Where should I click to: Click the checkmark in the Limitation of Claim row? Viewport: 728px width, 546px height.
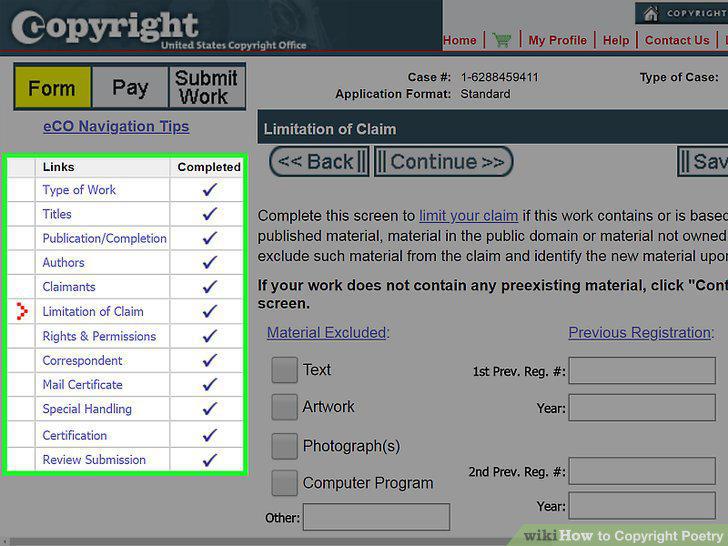[209, 311]
